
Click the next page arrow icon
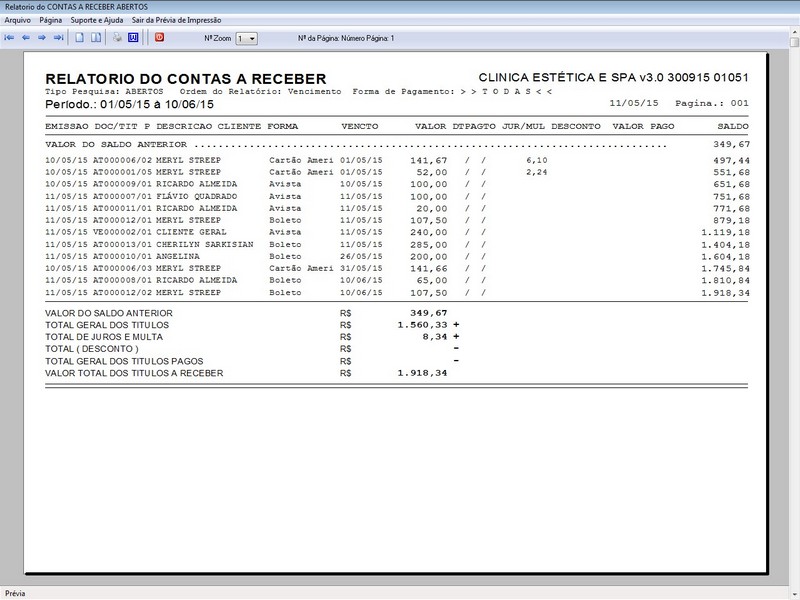pos(42,38)
